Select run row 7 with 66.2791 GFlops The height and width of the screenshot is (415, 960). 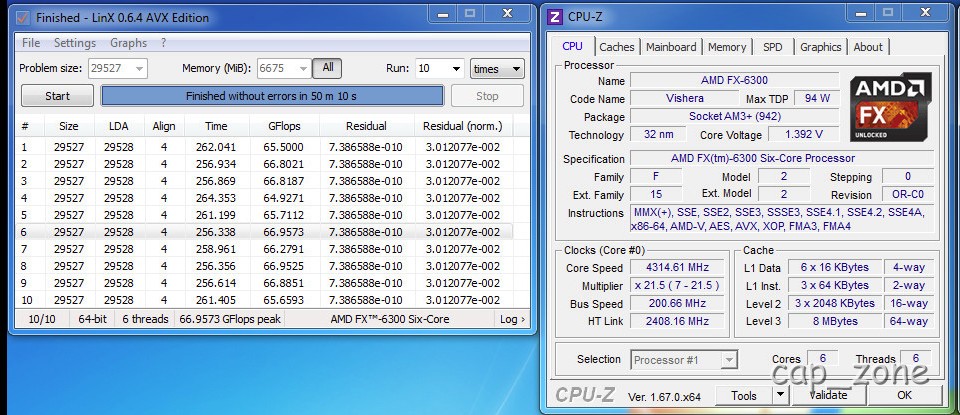(x=263, y=249)
